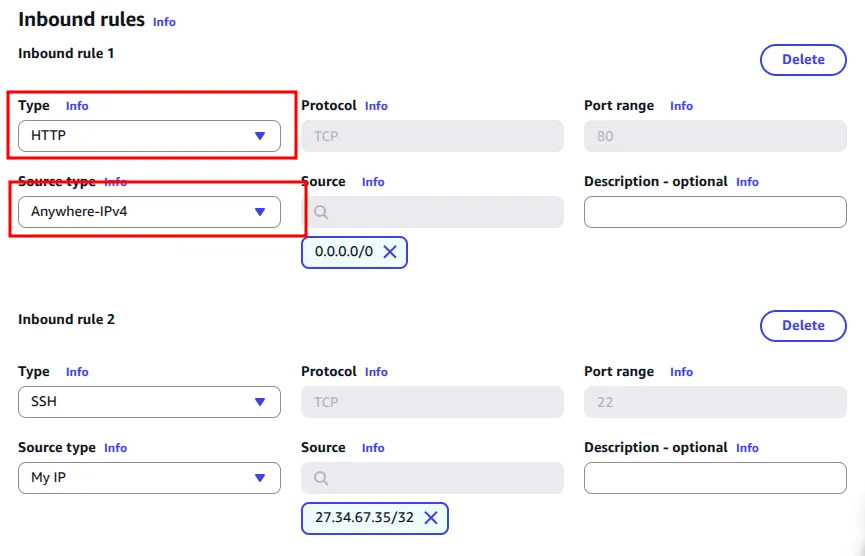Focus the Description field of rule 1
The image size is (865, 556).
click(716, 212)
